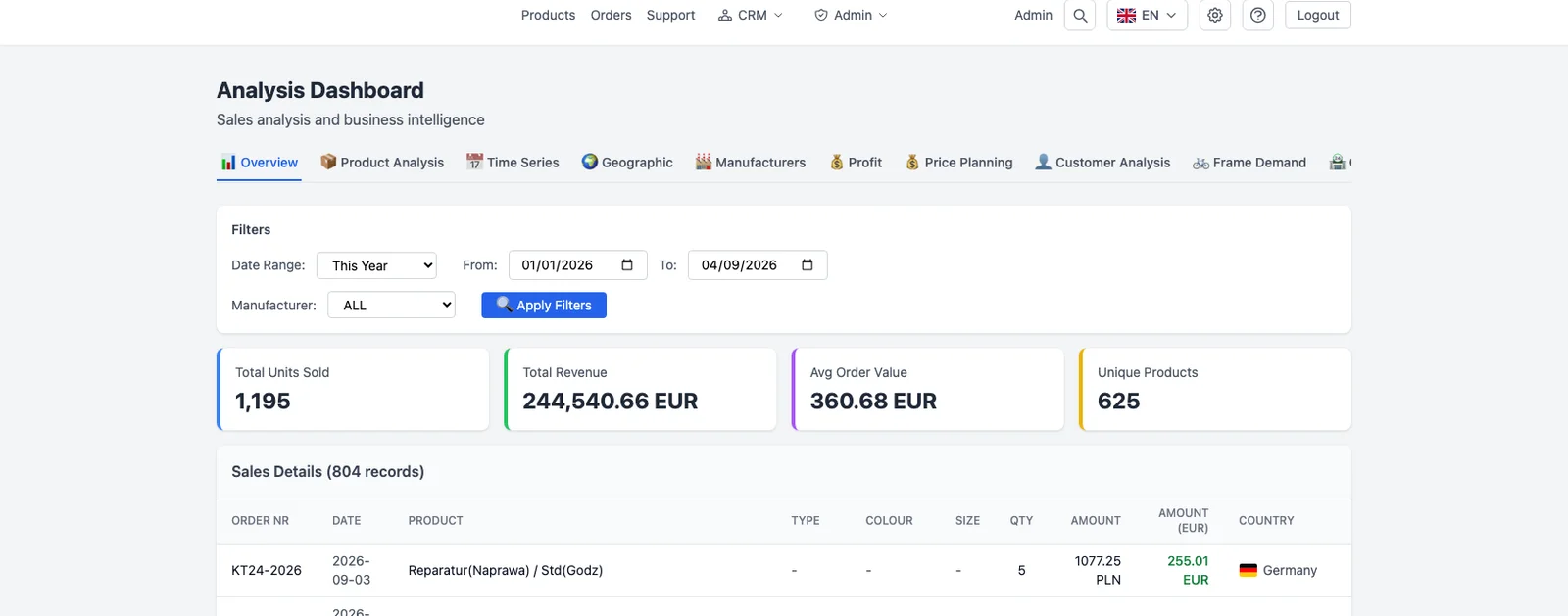Click the Unique Products 625 card
Screen dimensions: 1568x616
[x=1215, y=390]
